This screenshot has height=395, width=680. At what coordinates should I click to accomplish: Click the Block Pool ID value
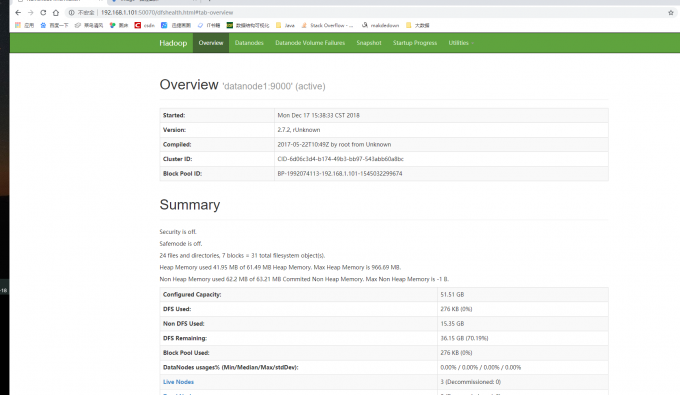[340, 174]
